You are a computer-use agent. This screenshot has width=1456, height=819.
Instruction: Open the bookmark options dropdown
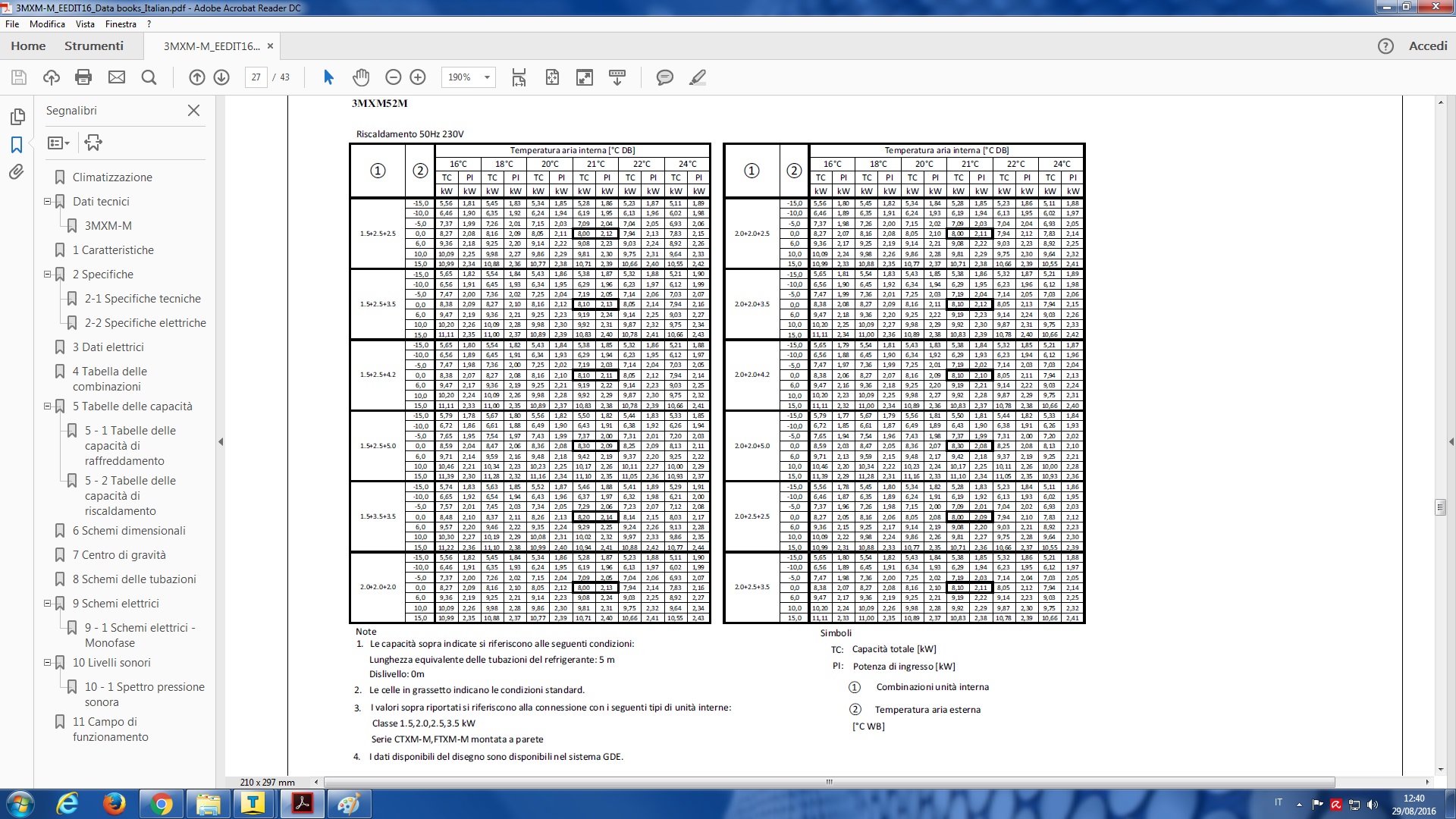58,143
